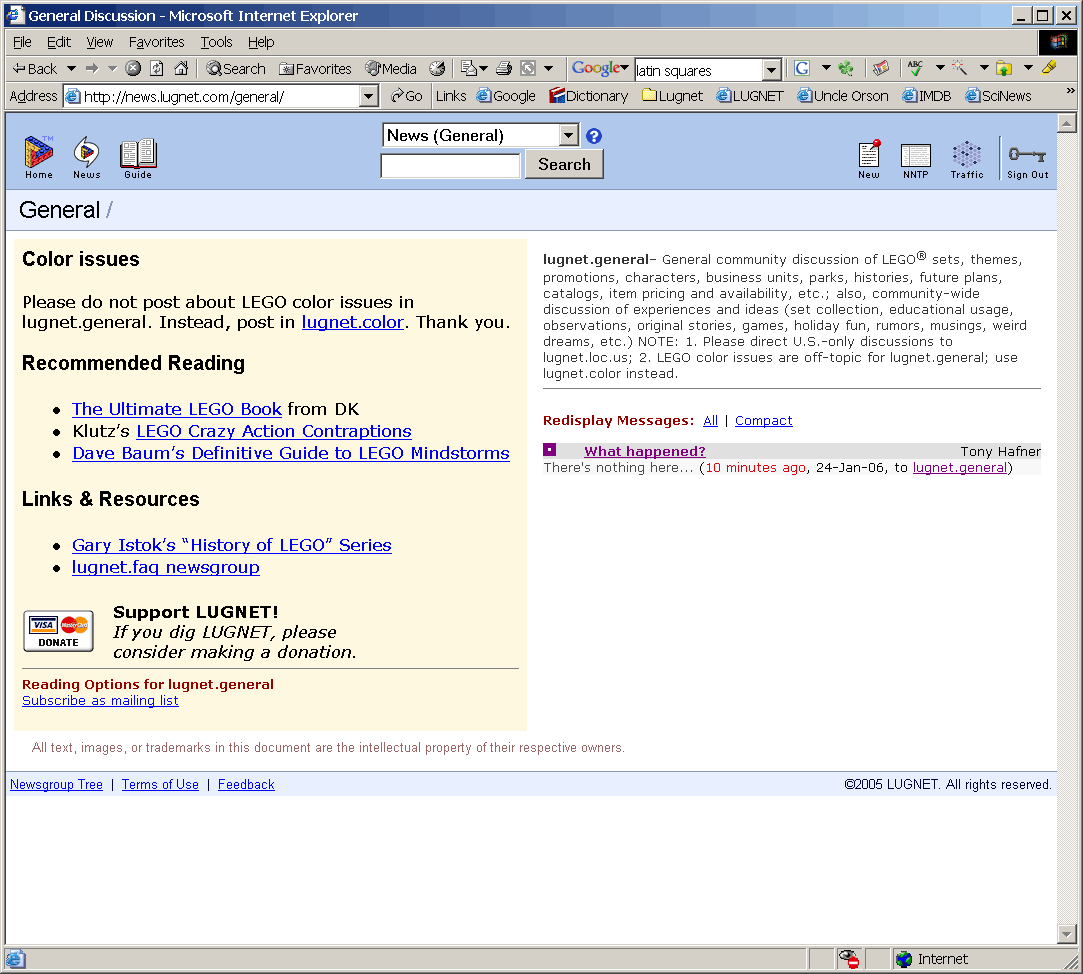Click the LUGNET search text field
Screen dimensions: 1083x974
[451, 165]
